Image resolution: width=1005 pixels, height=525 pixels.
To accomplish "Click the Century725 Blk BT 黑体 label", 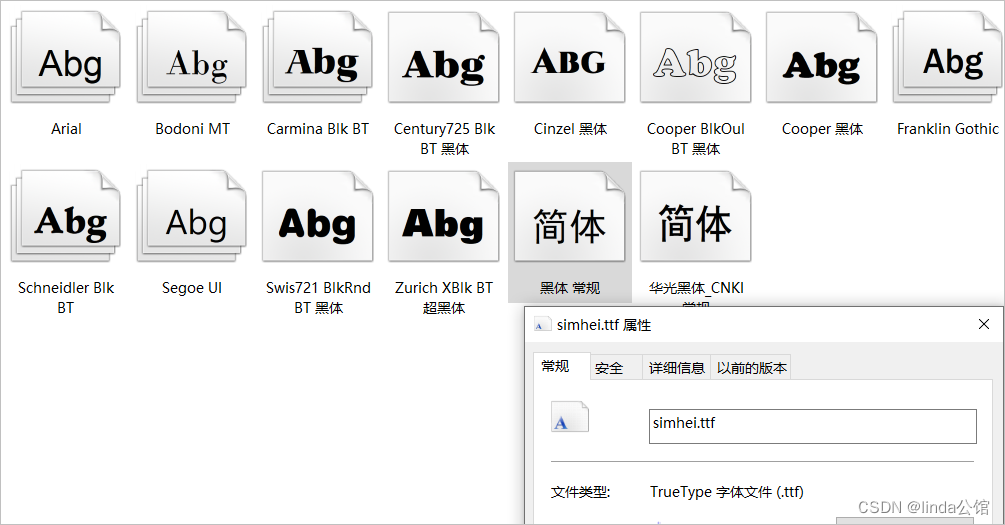I will (444, 138).
